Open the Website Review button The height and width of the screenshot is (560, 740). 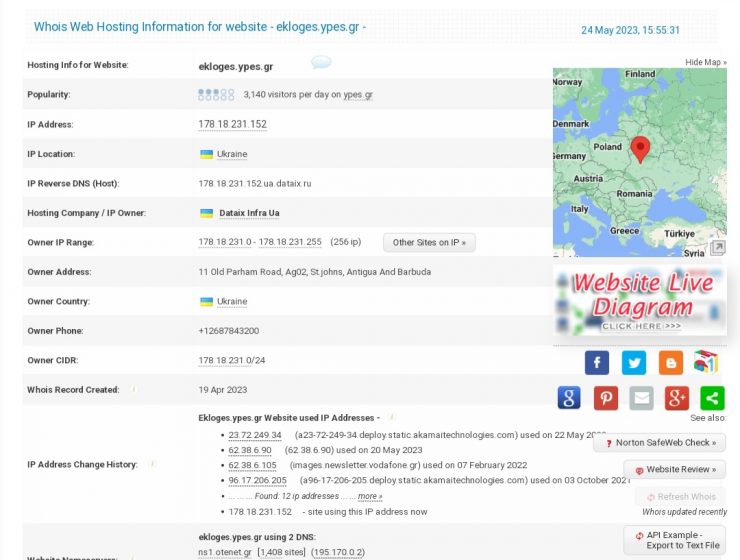pyautogui.click(x=675, y=469)
